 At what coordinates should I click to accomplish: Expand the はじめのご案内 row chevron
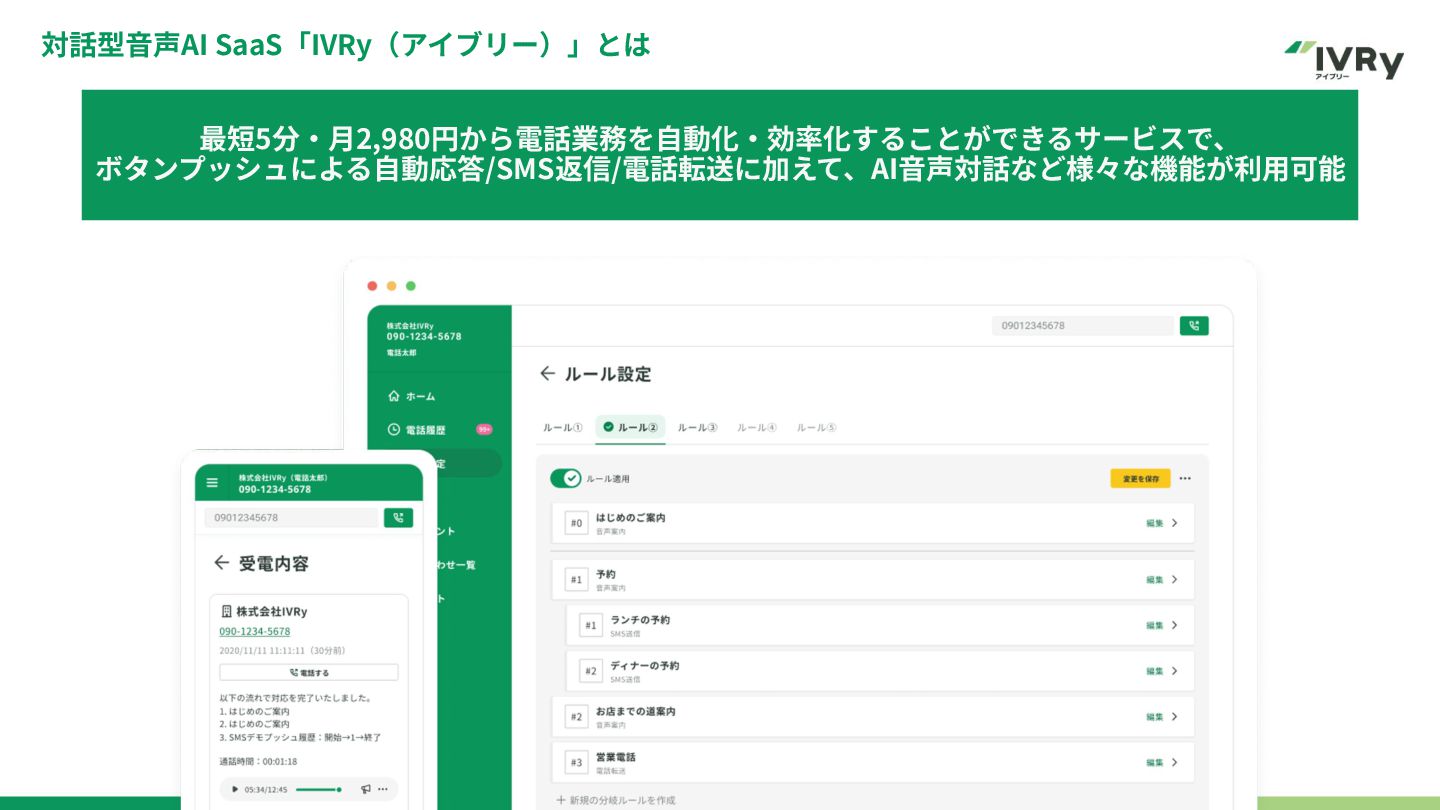click(x=1175, y=523)
